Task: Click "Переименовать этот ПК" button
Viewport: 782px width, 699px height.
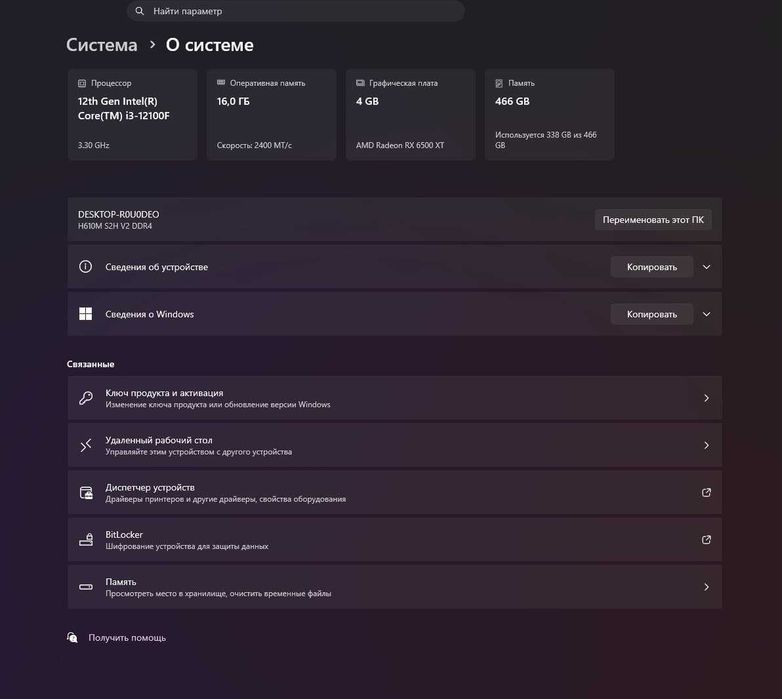Action: [653, 220]
